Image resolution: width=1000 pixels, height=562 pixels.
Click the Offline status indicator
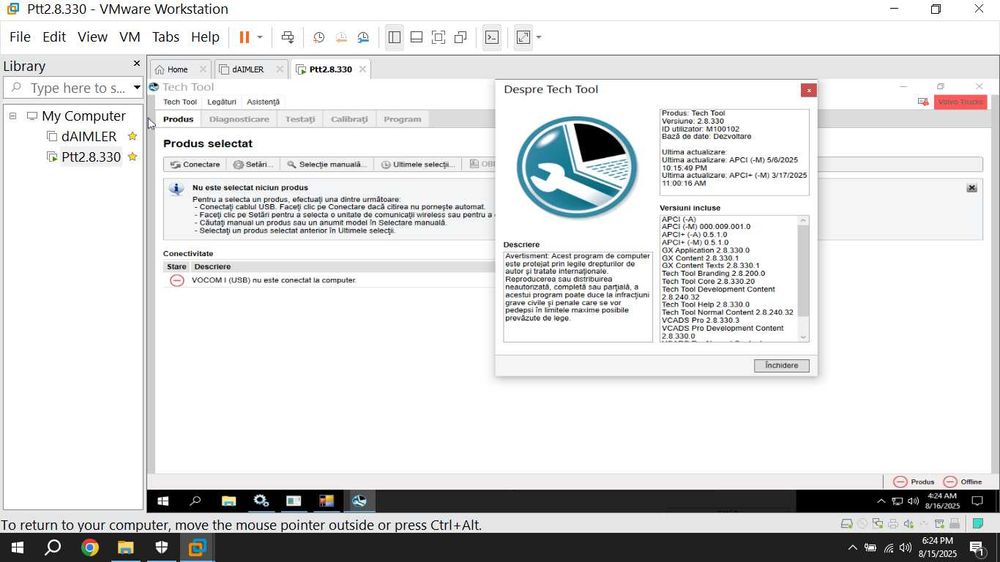(x=963, y=482)
